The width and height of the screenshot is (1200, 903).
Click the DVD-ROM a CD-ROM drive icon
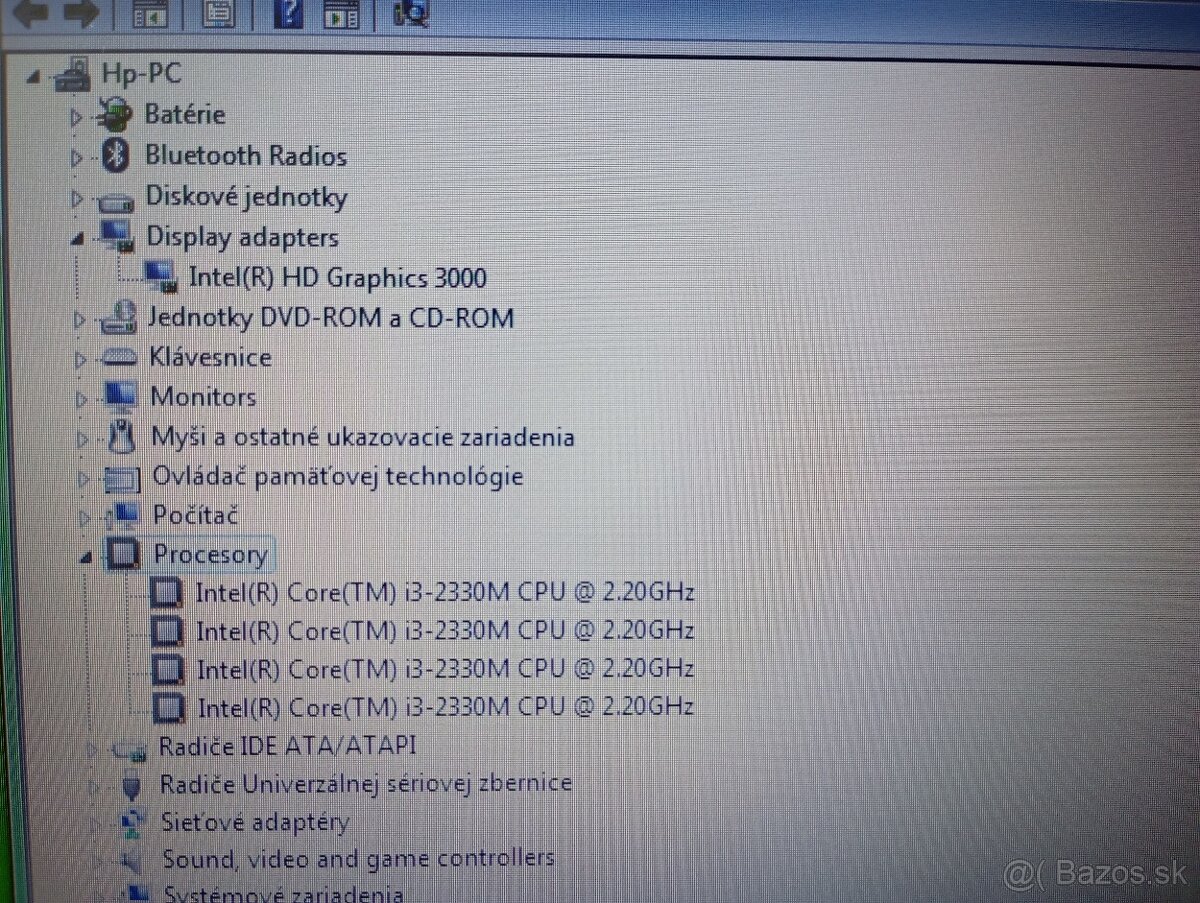pos(118,318)
